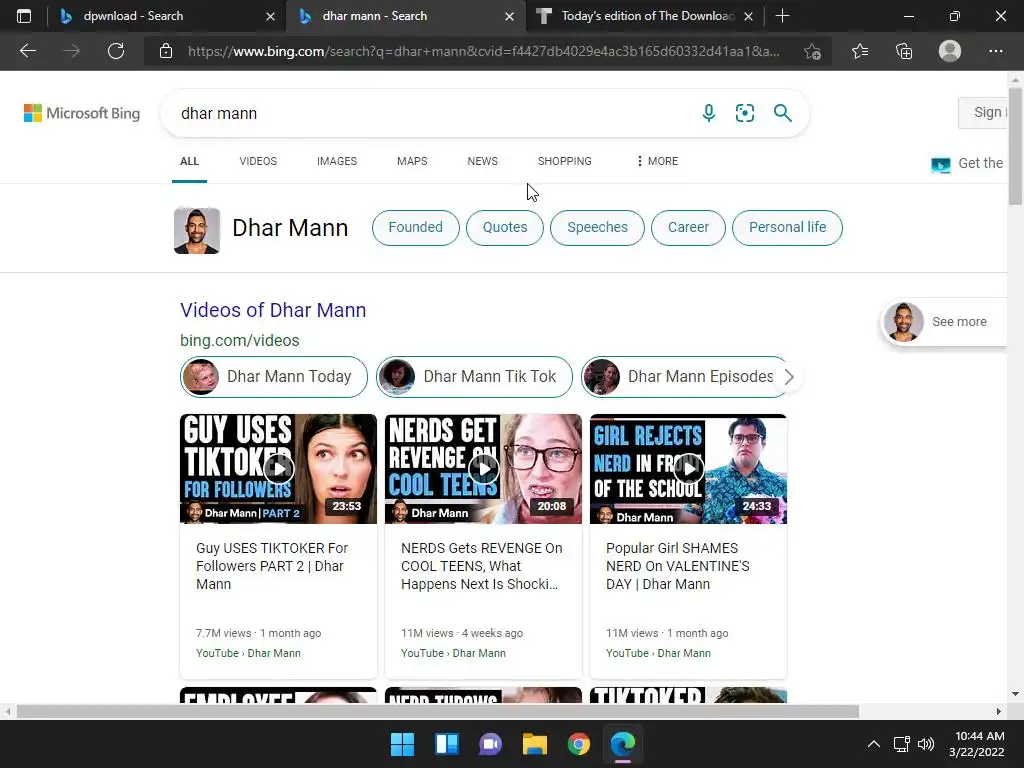1024x768 pixels.
Task: Play Nerds Get Revenge video thumbnail
Action: click(x=483, y=469)
